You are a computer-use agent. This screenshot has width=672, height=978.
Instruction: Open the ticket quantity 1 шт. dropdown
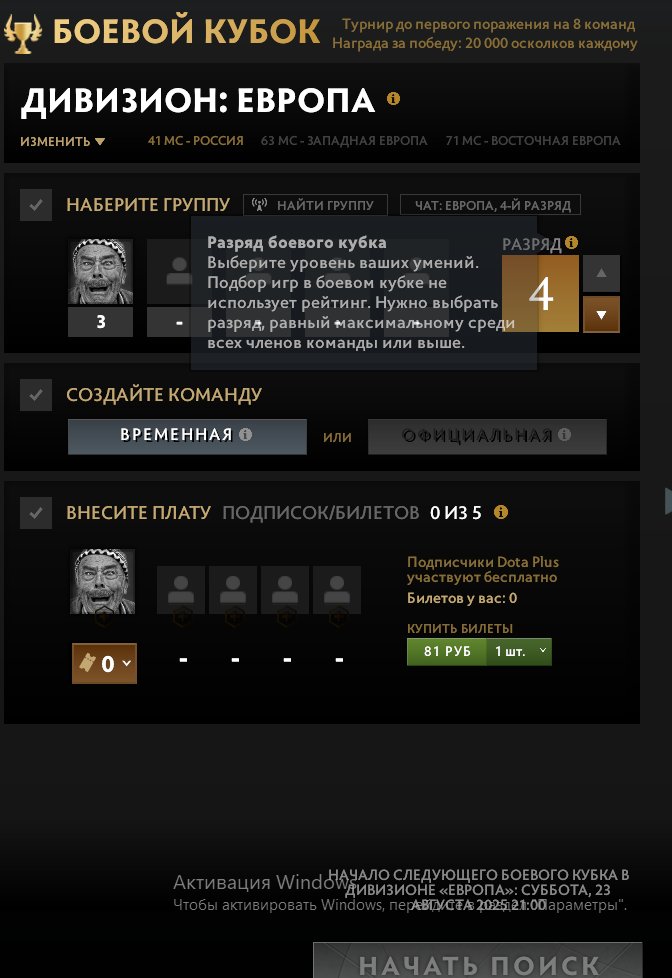click(519, 651)
